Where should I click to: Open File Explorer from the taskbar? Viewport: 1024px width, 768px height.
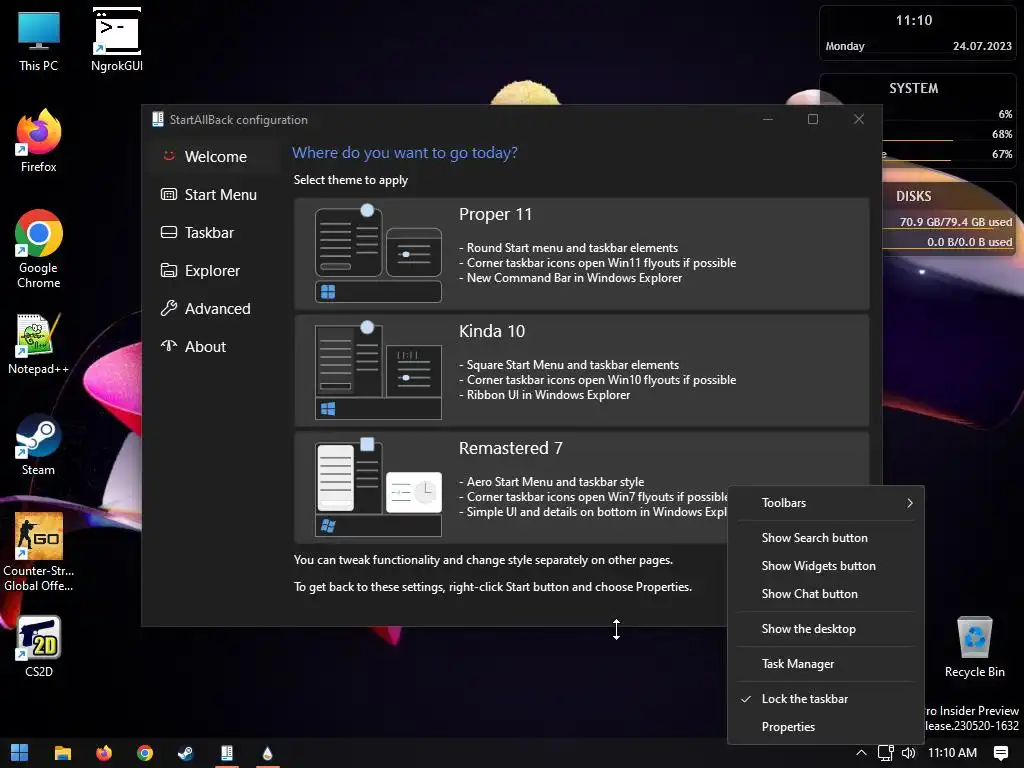click(63, 753)
